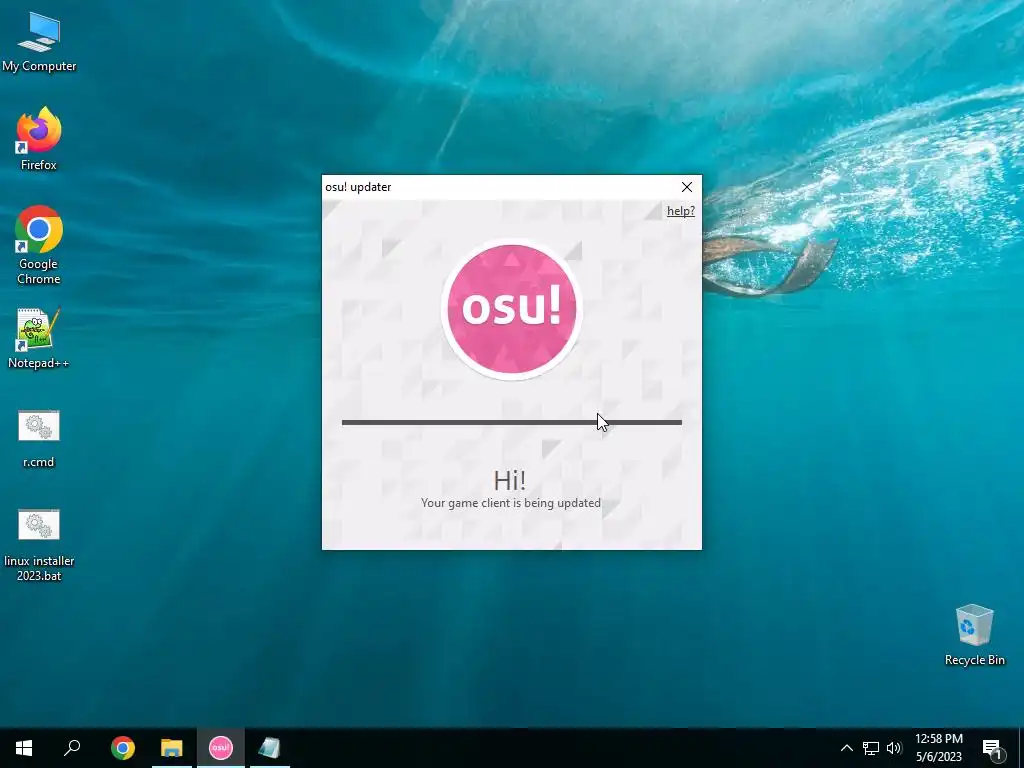Open the network status tray icon

coord(871,748)
